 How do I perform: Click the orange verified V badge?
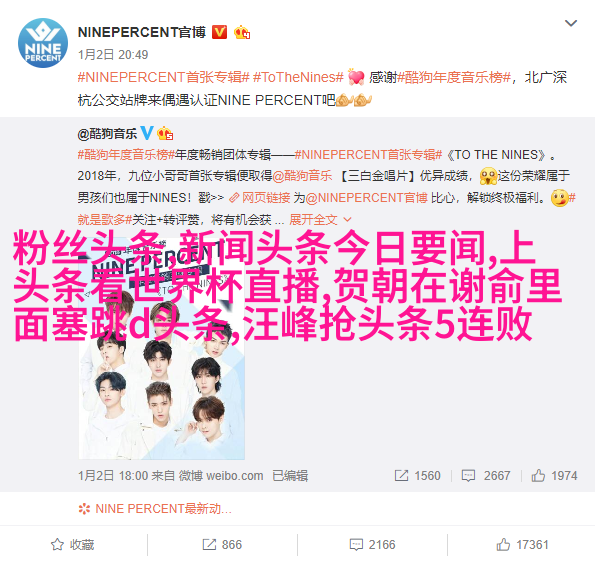click(x=219, y=32)
